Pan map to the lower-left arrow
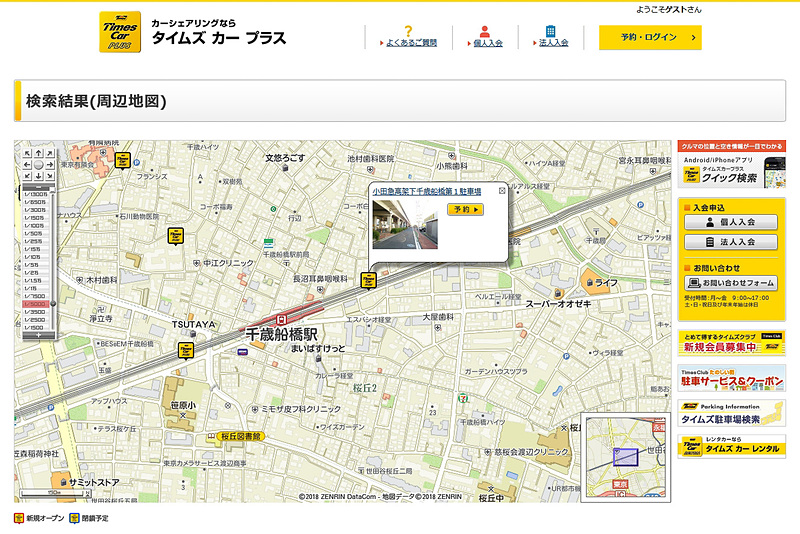 pyautogui.click(x=28, y=176)
